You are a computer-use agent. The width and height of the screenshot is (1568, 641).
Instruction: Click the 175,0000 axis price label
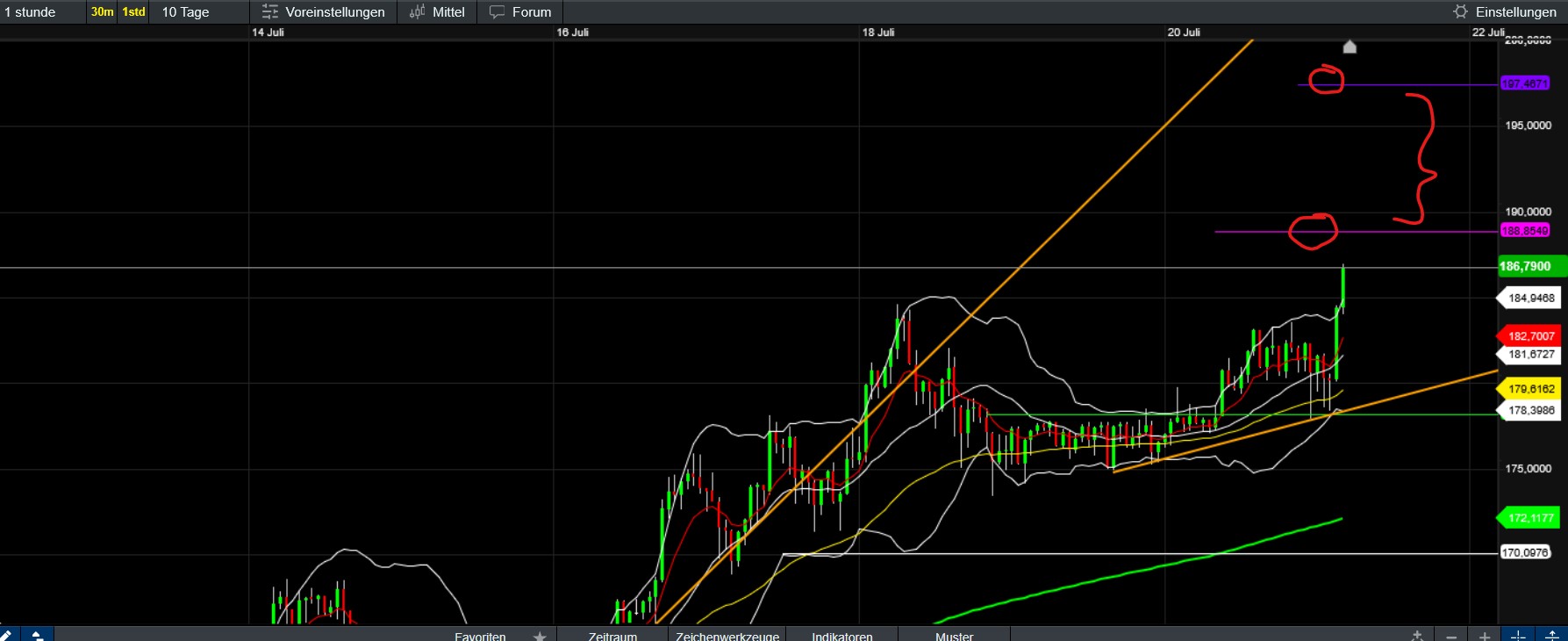(x=1529, y=469)
